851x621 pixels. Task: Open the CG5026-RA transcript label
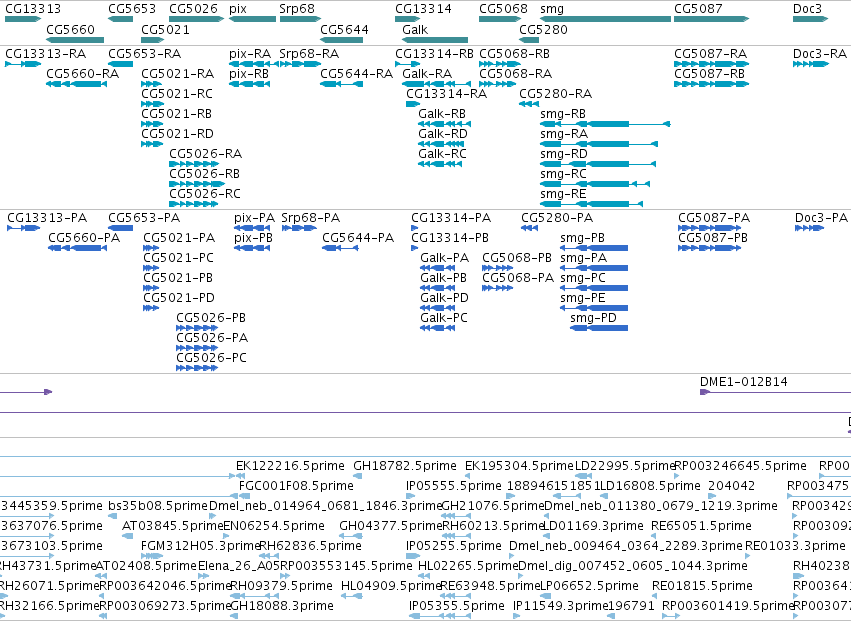click(206, 154)
